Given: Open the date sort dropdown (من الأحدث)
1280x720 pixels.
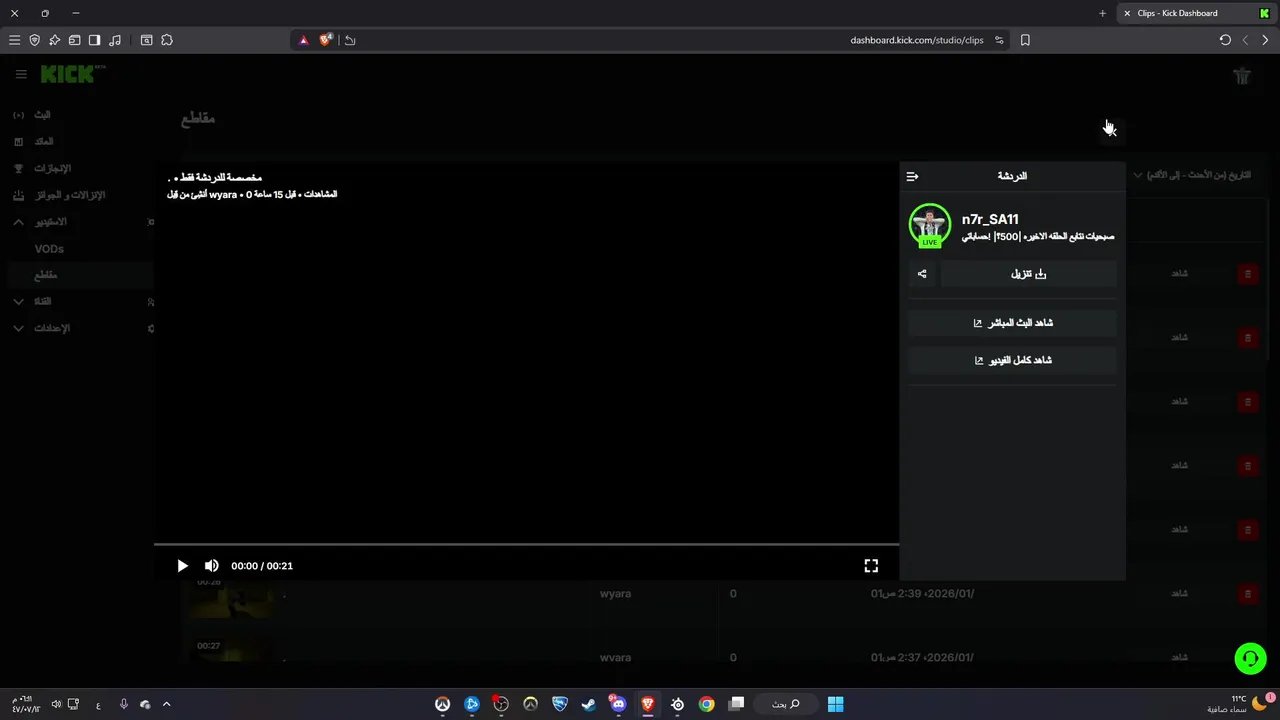Looking at the screenshot, I should coord(1192,175).
